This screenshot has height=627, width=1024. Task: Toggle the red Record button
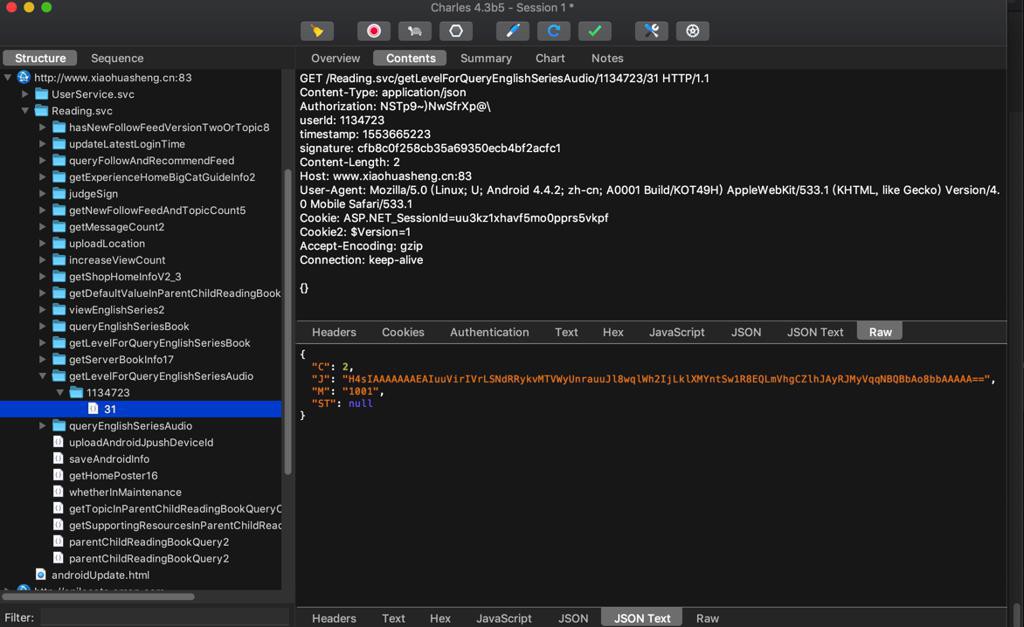374,31
